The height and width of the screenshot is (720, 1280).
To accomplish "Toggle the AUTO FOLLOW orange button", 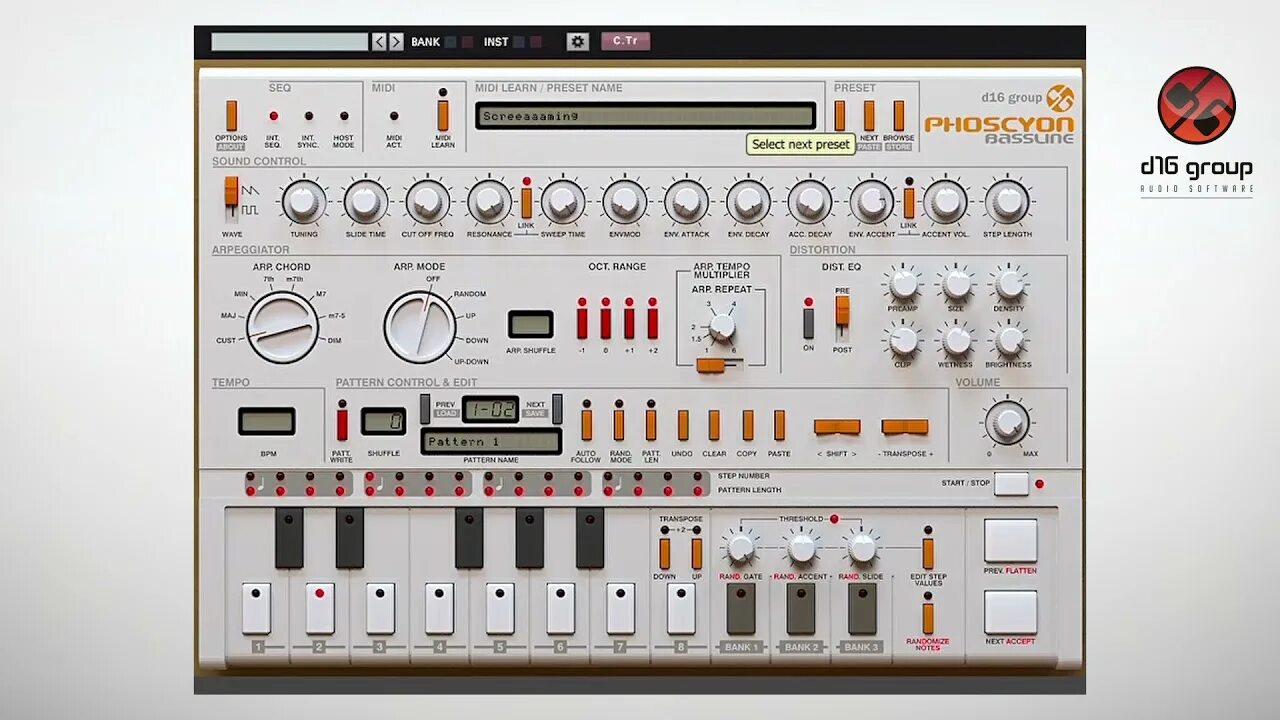I will 586,424.
